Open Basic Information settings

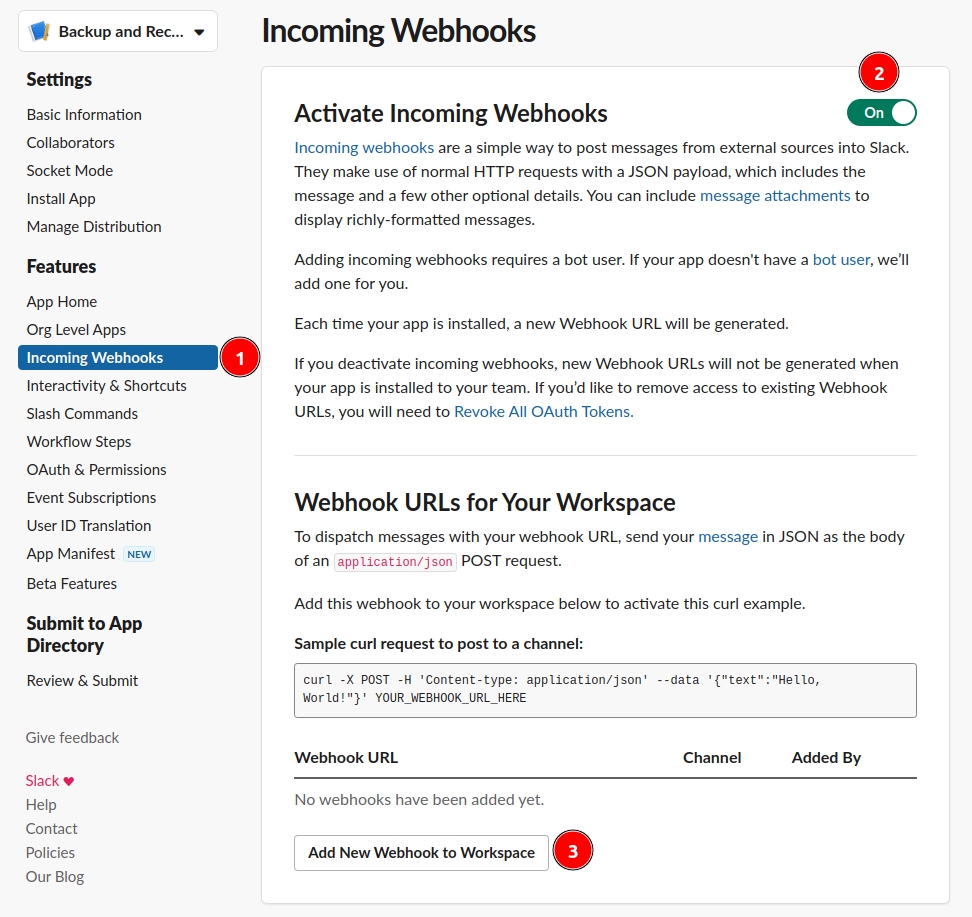(x=84, y=114)
